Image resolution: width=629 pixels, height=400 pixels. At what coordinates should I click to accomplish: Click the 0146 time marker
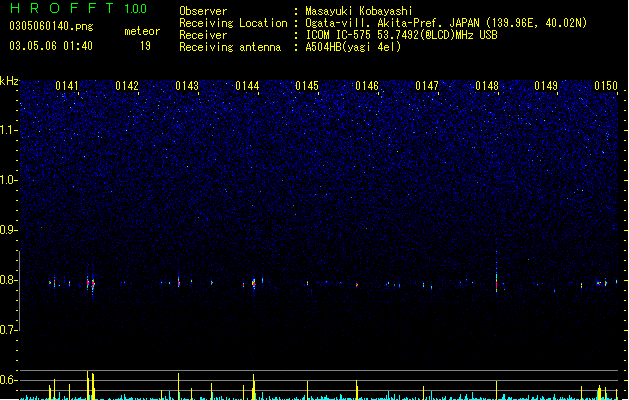pos(367,86)
